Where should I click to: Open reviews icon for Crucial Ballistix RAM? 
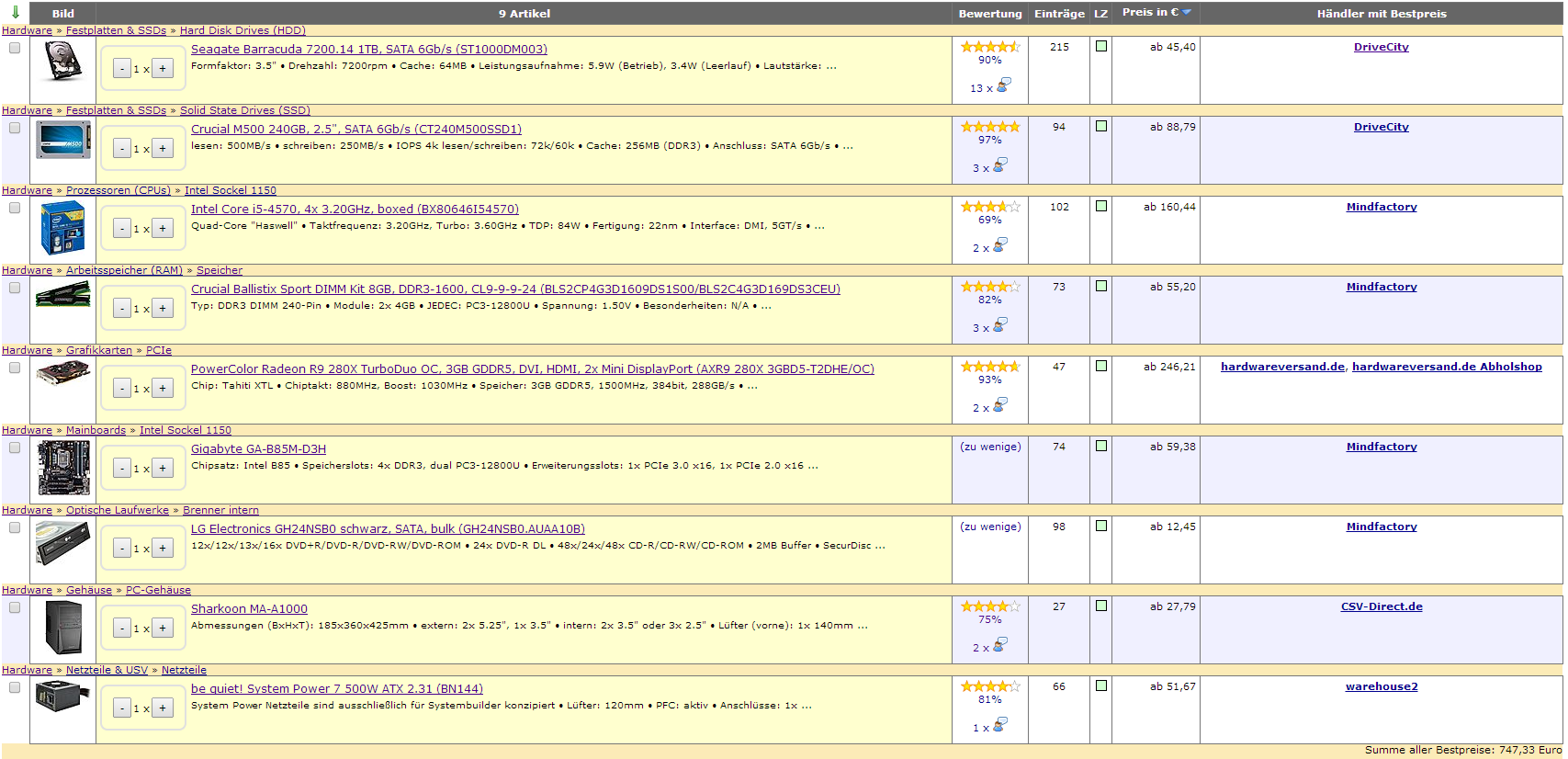point(1000,324)
